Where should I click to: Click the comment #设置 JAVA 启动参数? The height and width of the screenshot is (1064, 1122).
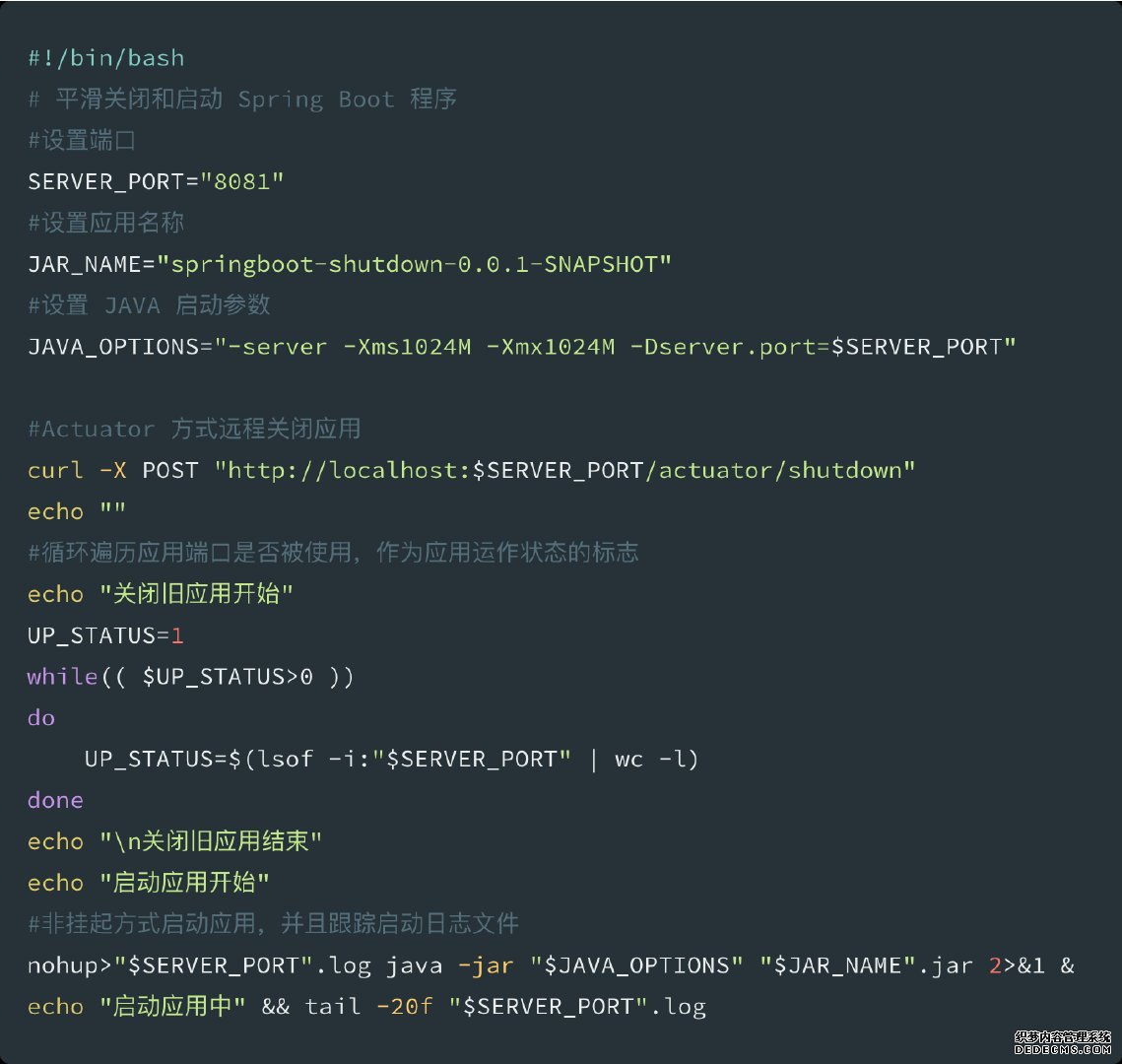(x=149, y=305)
